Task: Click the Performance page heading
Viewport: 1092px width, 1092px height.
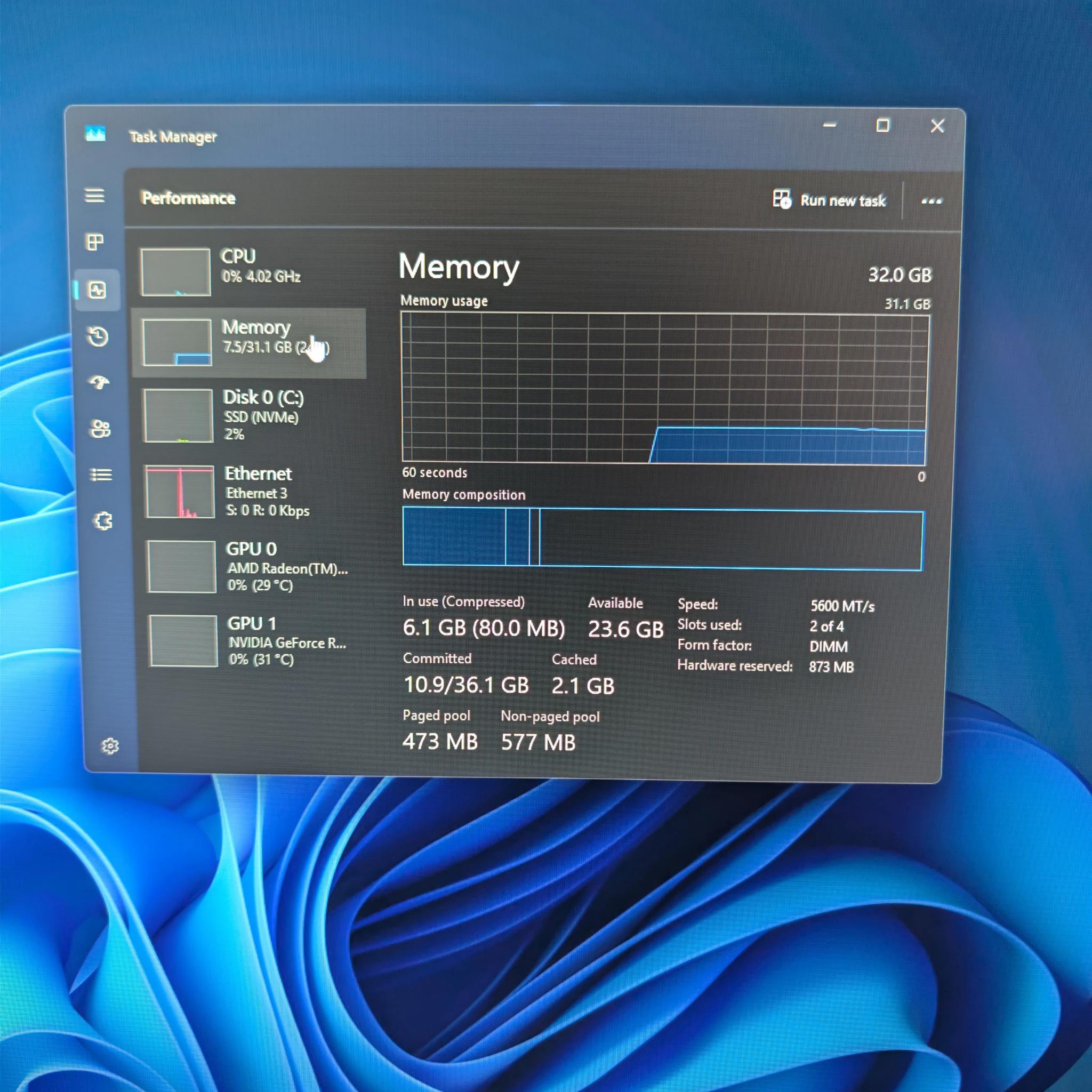Action: pos(188,198)
